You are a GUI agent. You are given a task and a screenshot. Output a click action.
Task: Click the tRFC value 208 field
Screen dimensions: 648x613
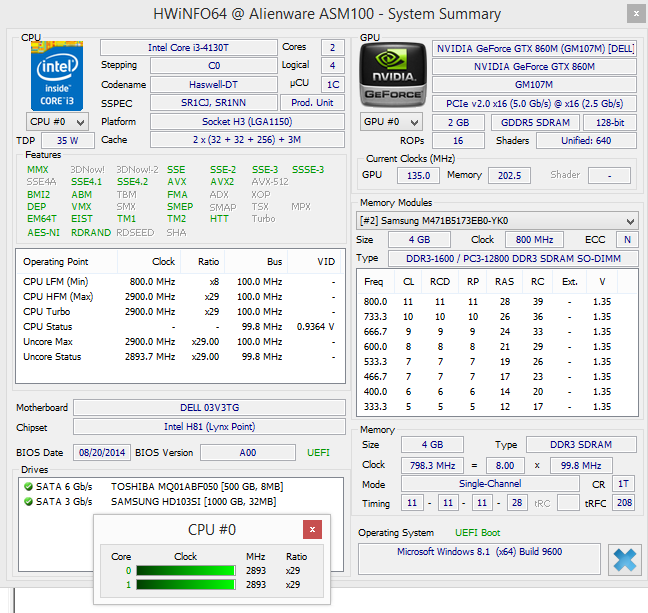pos(624,503)
